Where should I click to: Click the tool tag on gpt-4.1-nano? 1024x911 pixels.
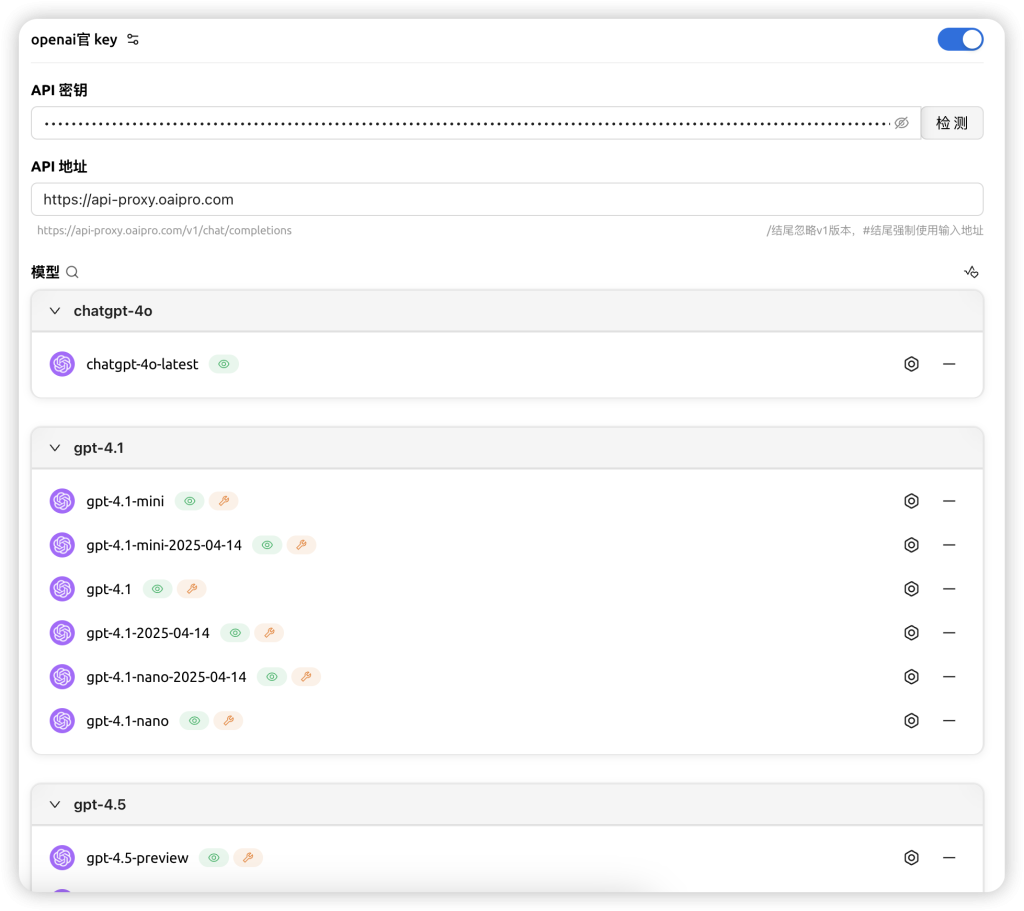[229, 720]
